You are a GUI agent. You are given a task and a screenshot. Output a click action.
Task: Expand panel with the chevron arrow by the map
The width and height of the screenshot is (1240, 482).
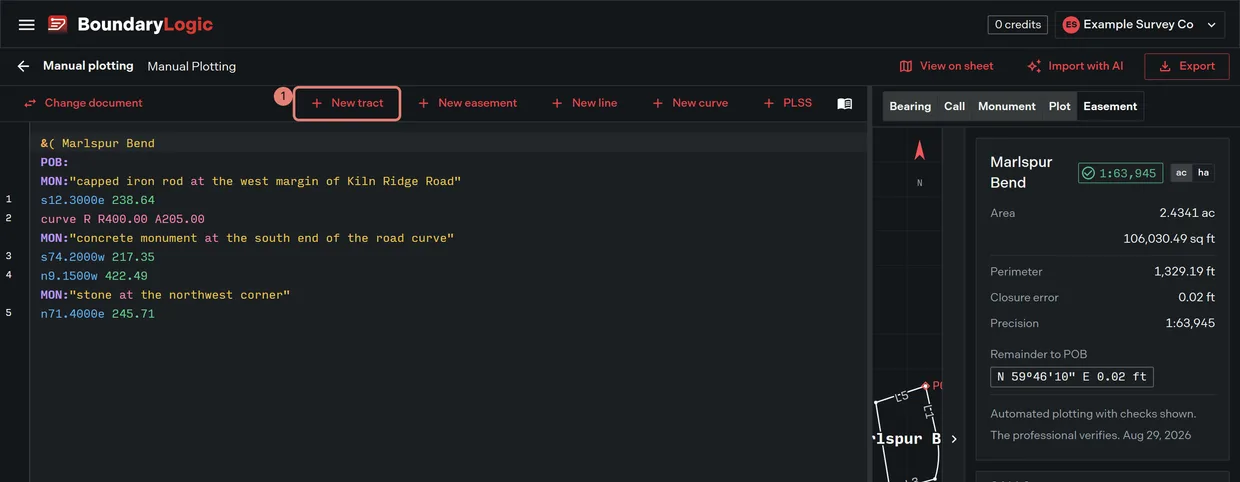tap(954, 439)
